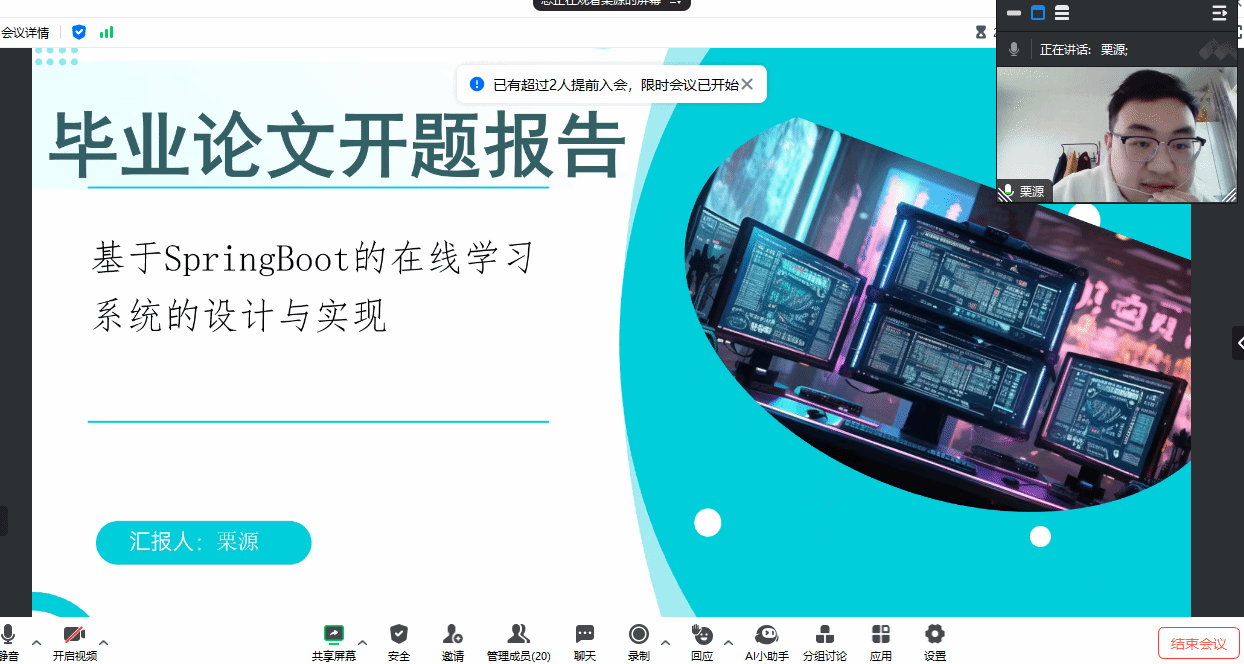Expand the side panel arrow on right edge

click(1238, 343)
